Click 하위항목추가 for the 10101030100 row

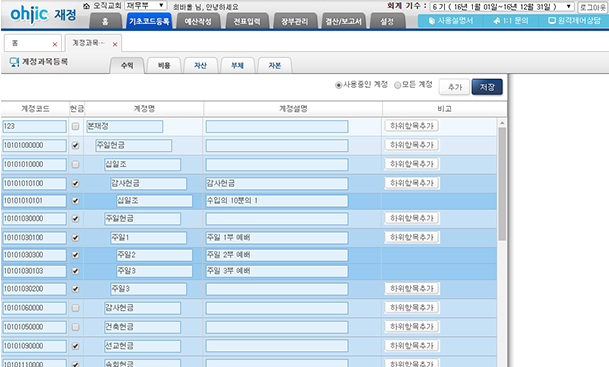pyautogui.click(x=412, y=237)
